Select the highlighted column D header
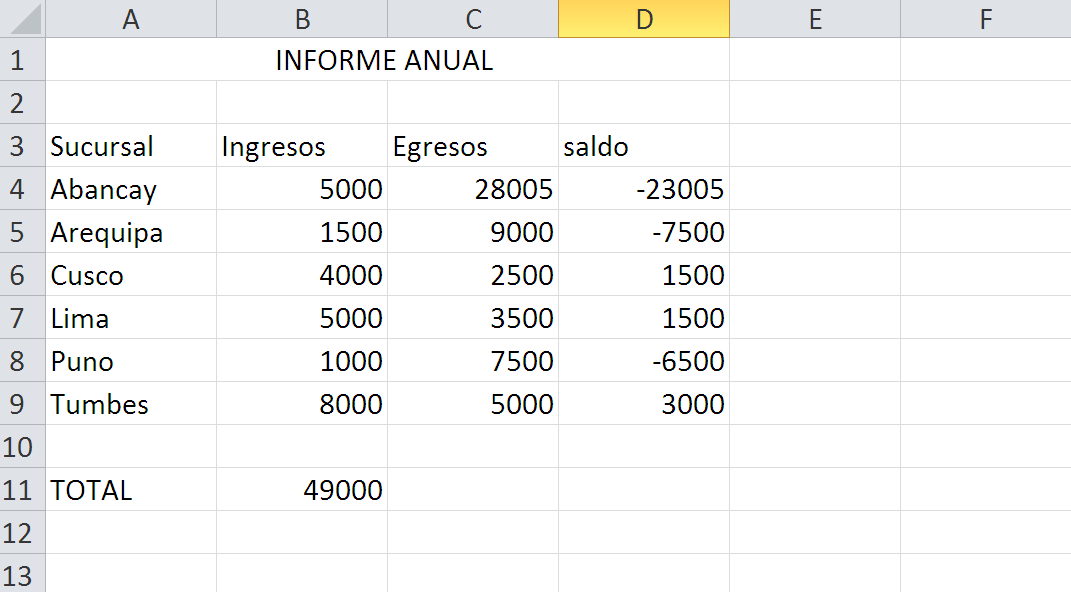This screenshot has height=592, width=1071. [x=644, y=19]
